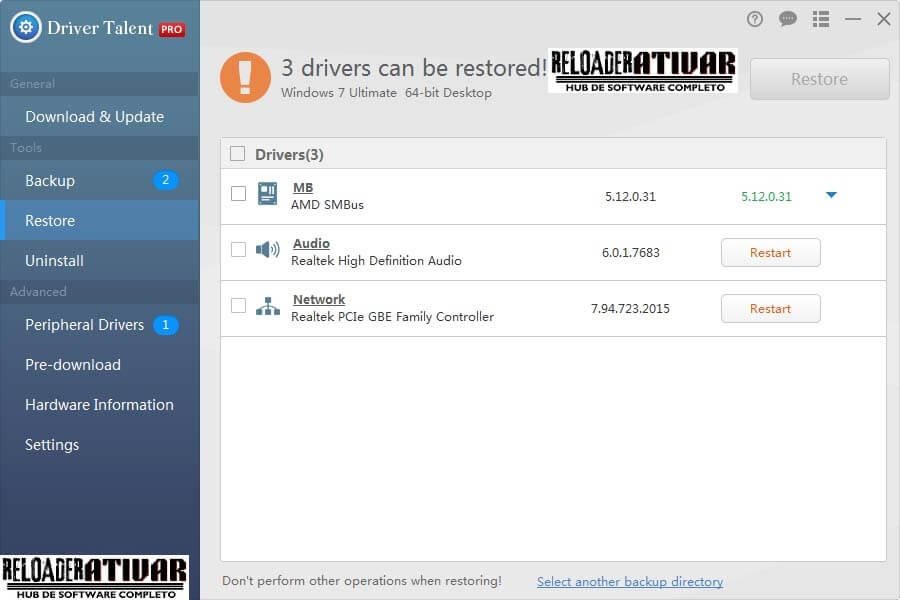900x600 pixels.
Task: Click Restart for the Network driver
Action: [770, 309]
